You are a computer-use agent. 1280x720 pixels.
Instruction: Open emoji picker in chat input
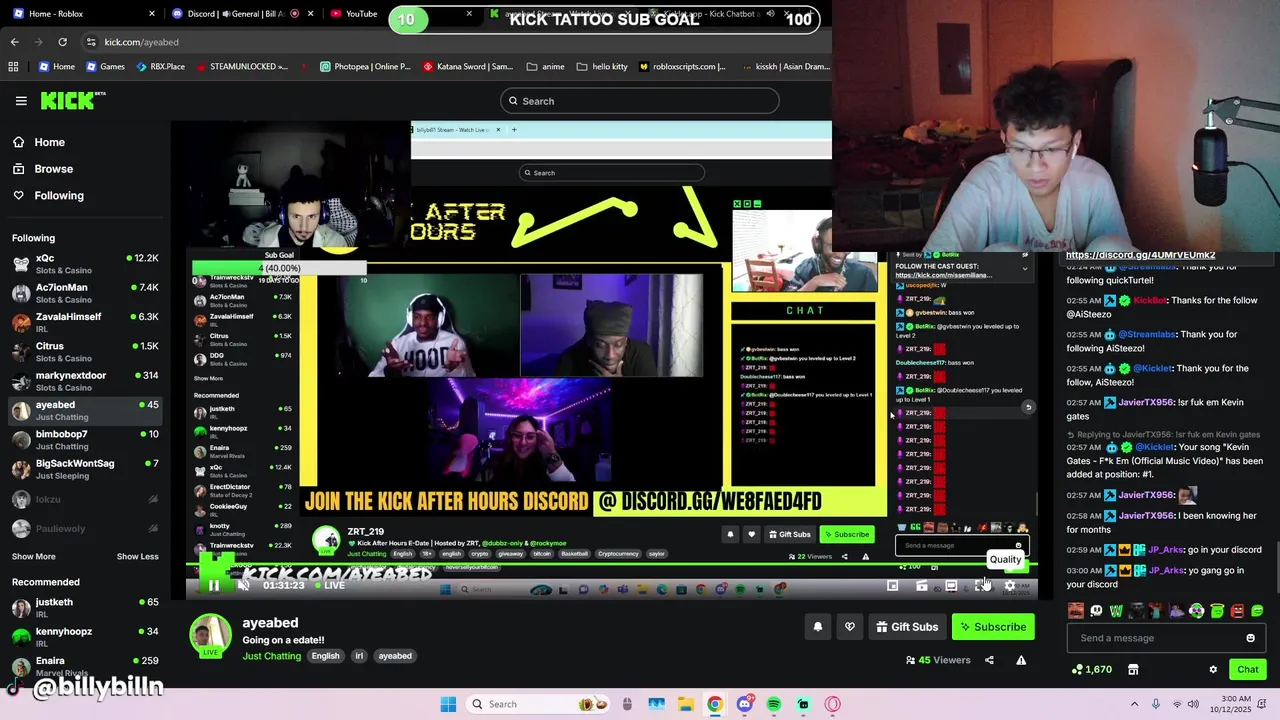point(1250,638)
